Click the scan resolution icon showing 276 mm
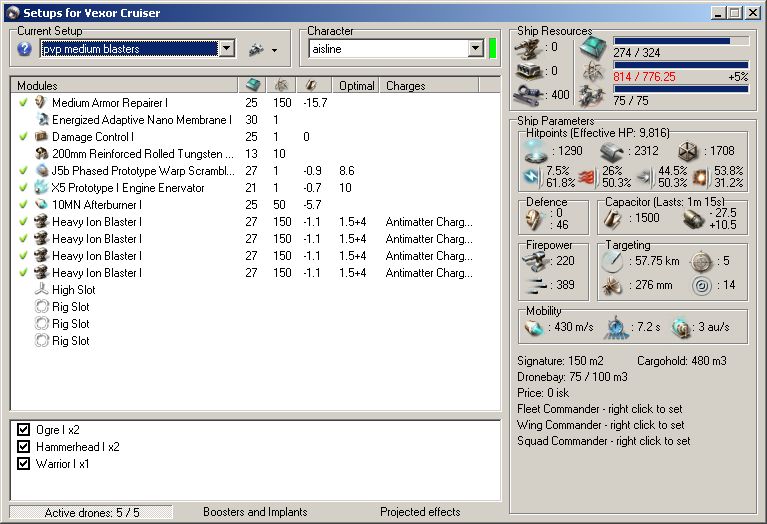This screenshot has width=767, height=524. point(611,285)
